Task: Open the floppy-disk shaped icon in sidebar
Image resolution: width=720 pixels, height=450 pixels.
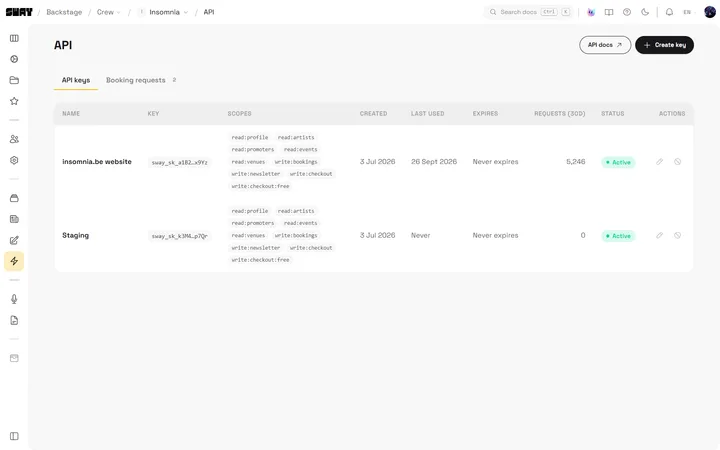Action: (14, 219)
